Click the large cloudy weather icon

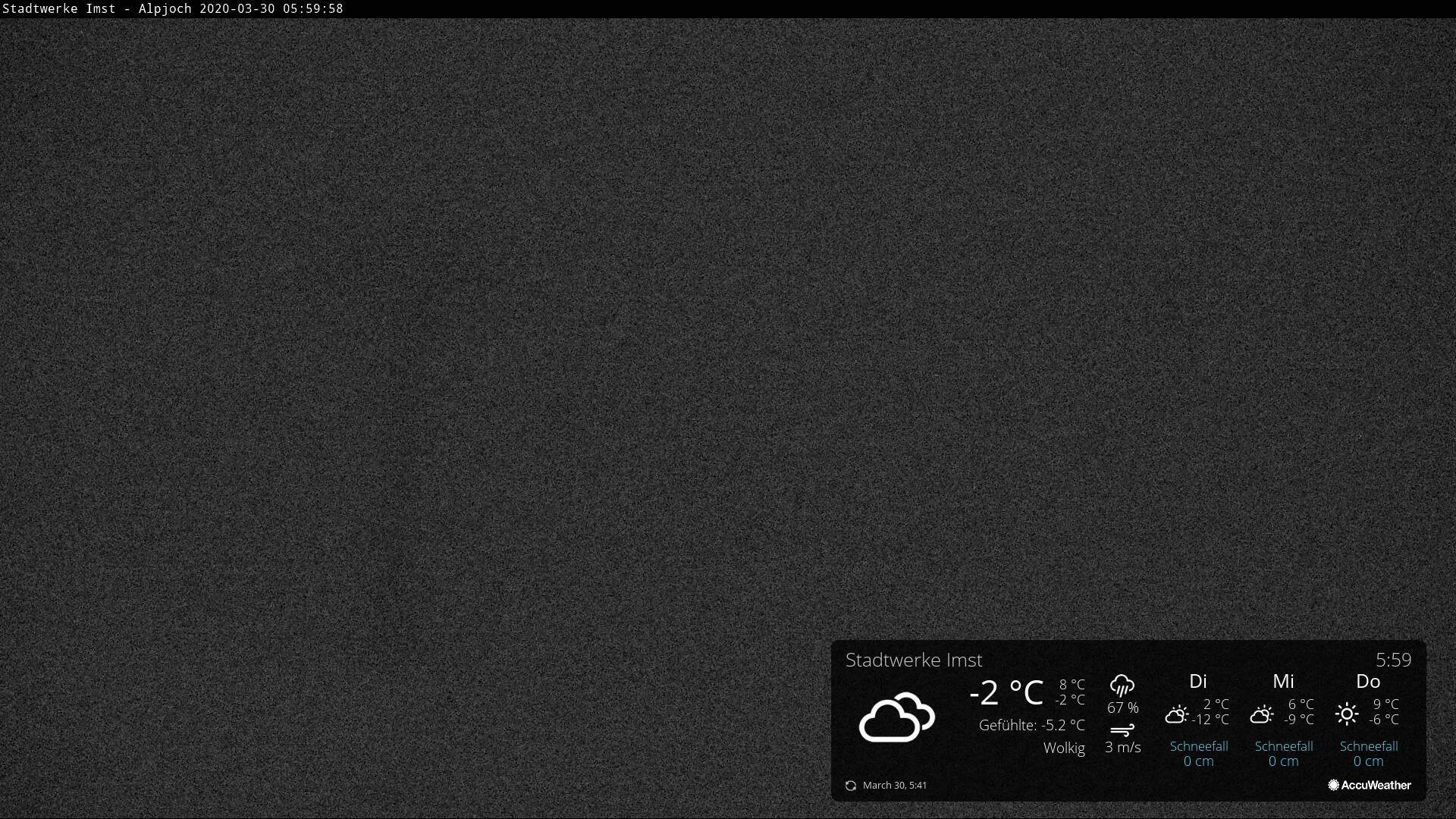click(896, 717)
